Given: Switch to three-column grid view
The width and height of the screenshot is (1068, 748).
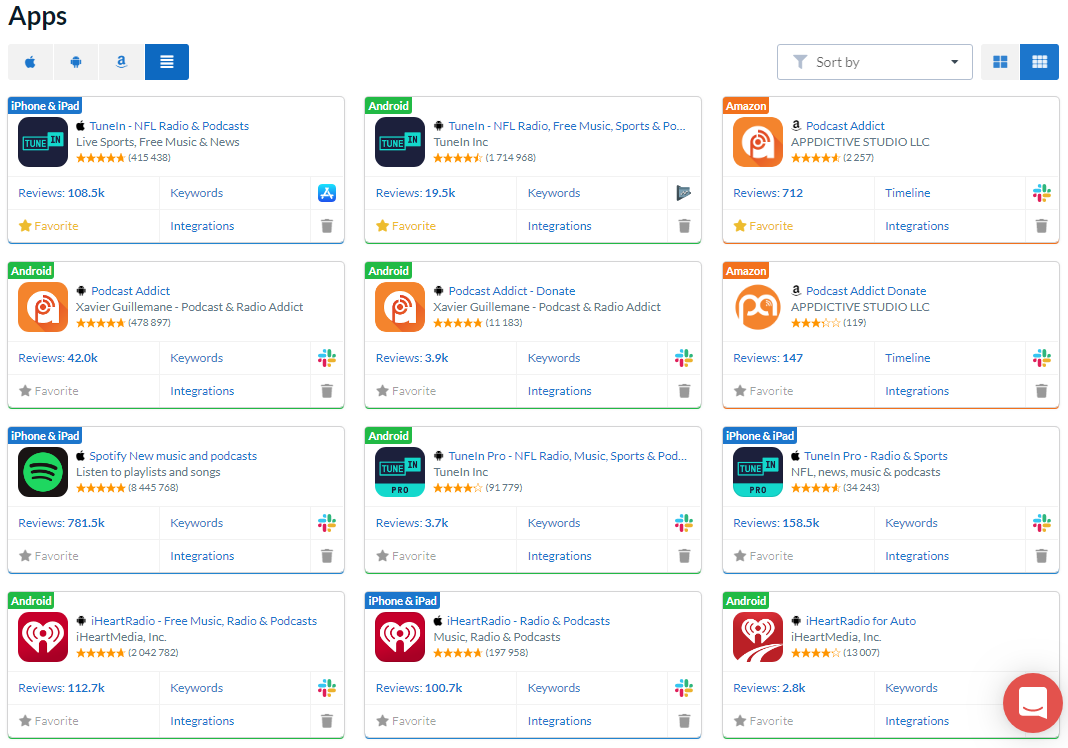Looking at the screenshot, I should 1039,62.
